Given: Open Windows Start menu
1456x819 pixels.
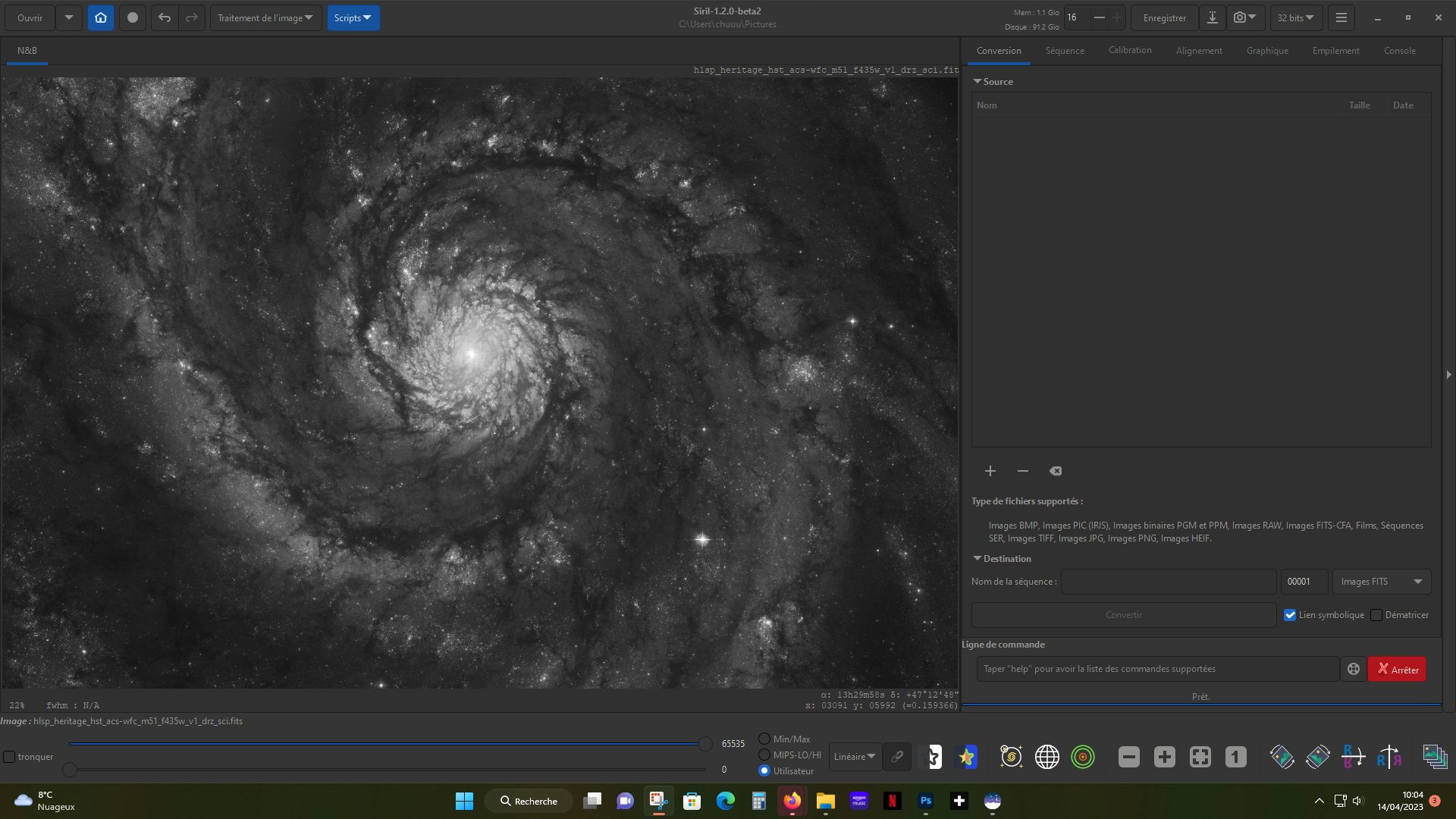Looking at the screenshot, I should coord(464,801).
